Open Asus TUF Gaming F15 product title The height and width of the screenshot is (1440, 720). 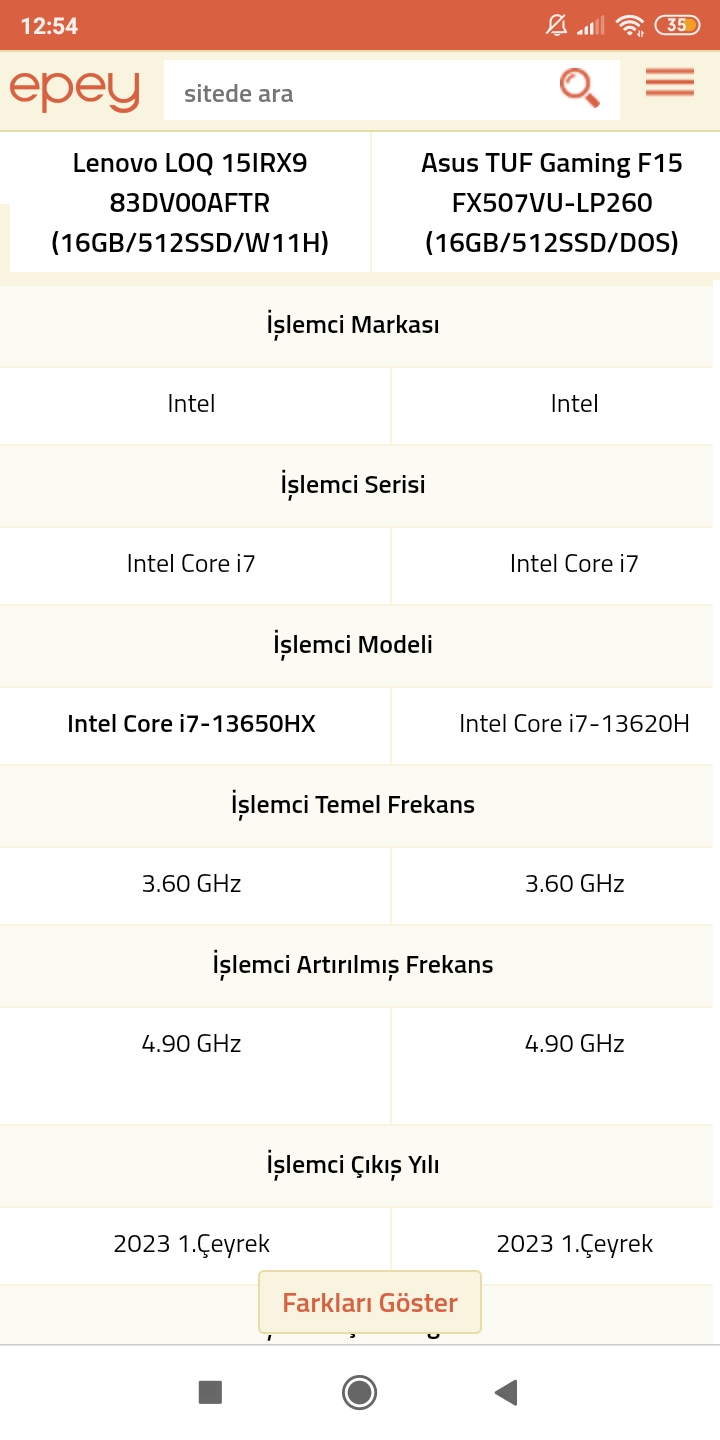coord(552,203)
